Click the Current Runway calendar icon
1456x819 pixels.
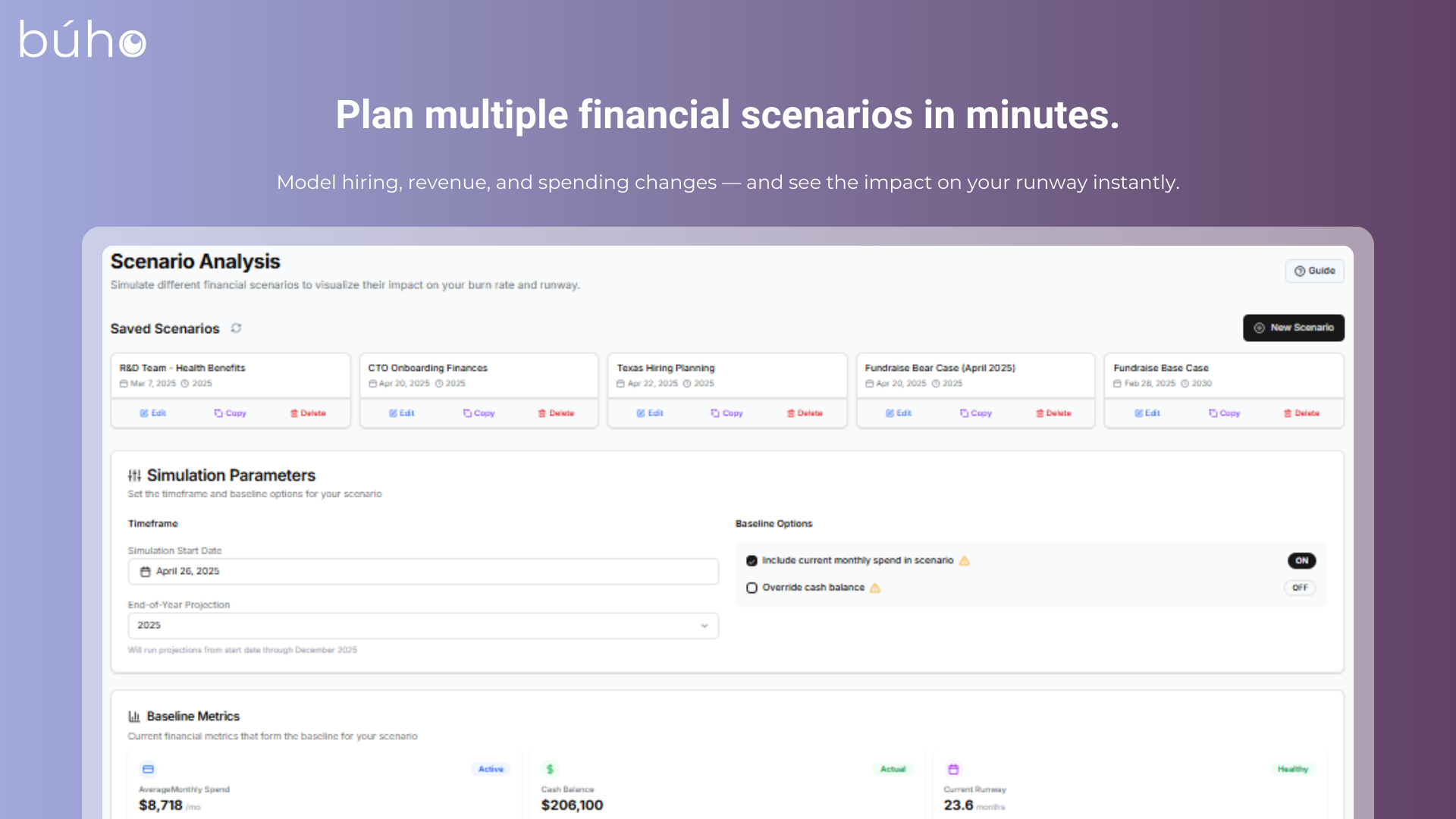click(x=953, y=769)
